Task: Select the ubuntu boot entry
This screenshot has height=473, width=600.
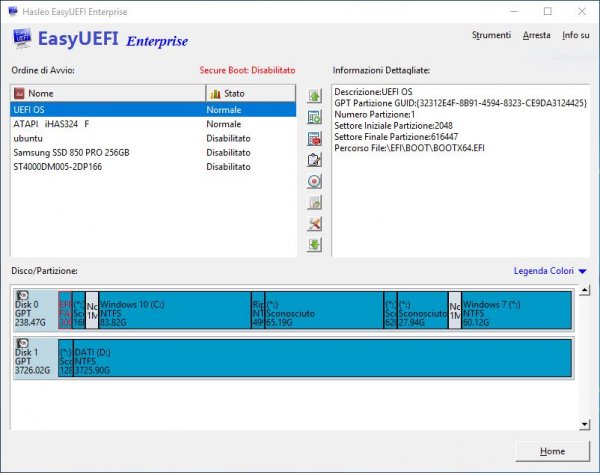Action: (153, 138)
